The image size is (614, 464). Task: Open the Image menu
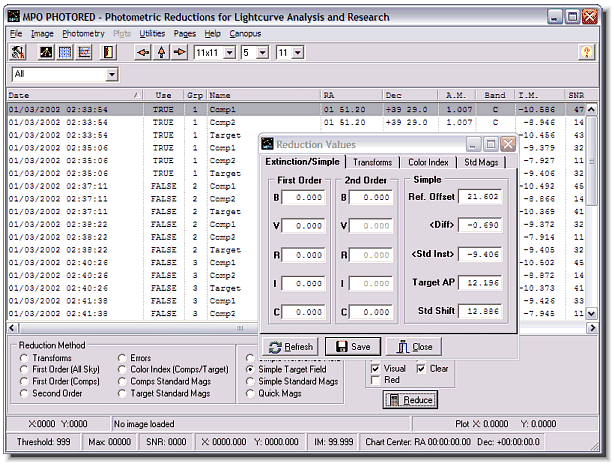coord(42,34)
